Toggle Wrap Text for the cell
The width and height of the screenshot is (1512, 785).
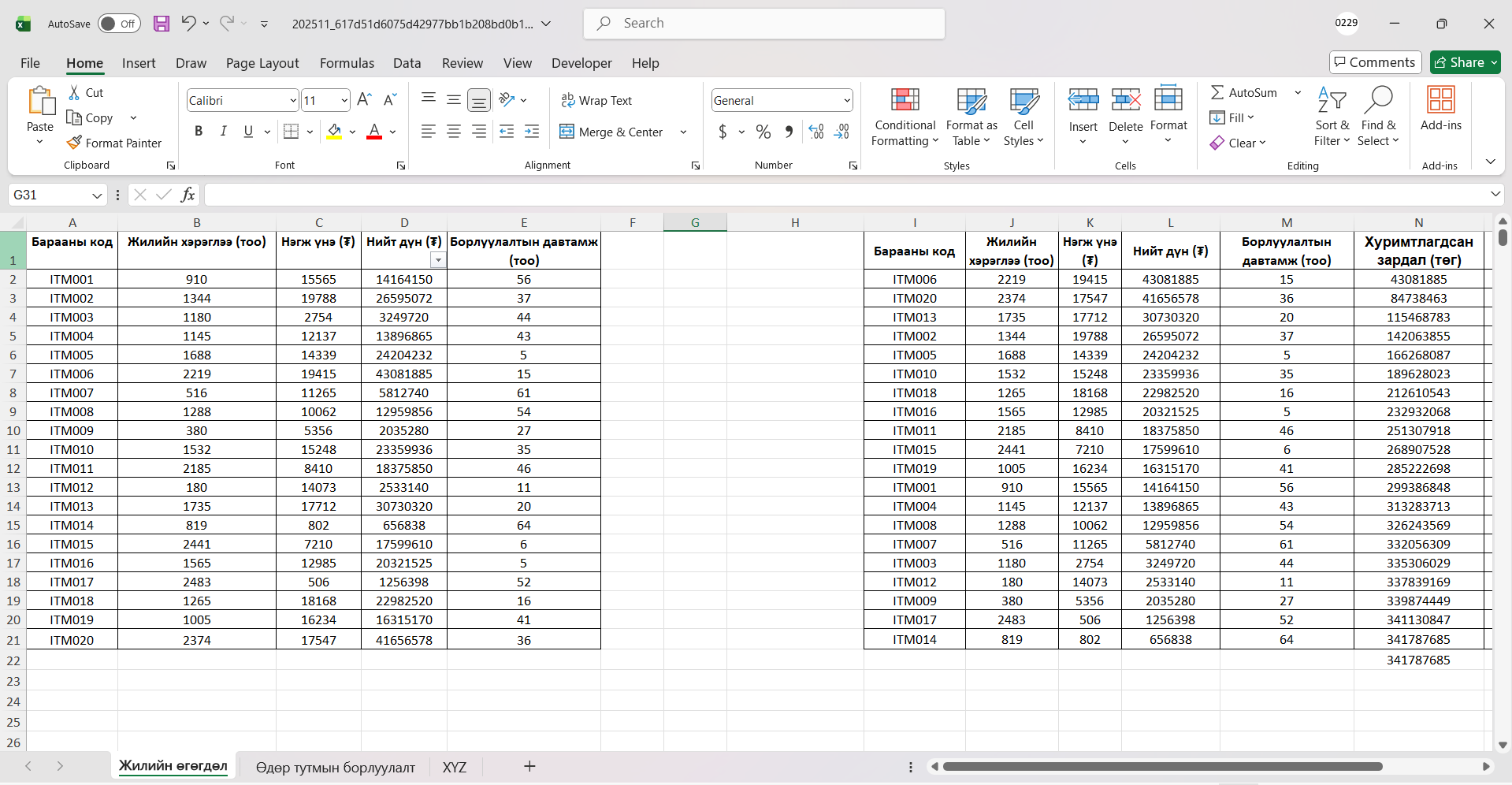[596, 100]
